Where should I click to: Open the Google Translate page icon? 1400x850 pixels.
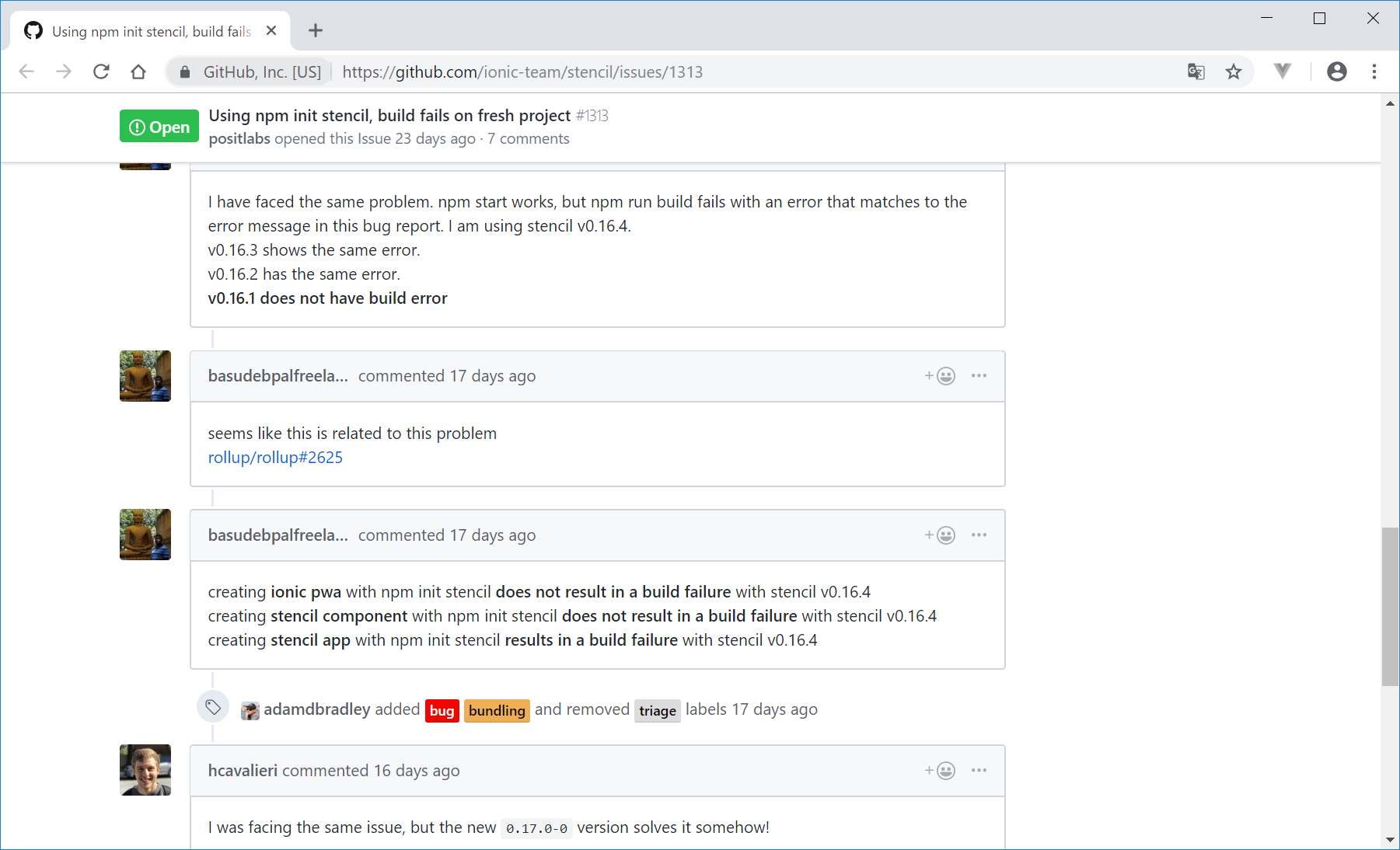[x=1196, y=72]
